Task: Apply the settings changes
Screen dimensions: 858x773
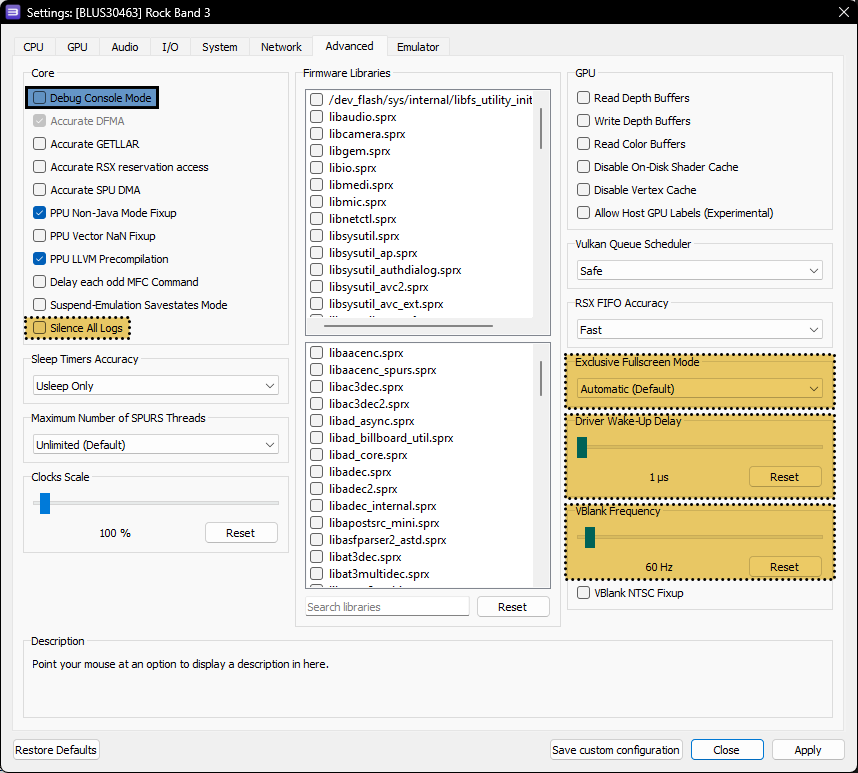Action: click(808, 750)
